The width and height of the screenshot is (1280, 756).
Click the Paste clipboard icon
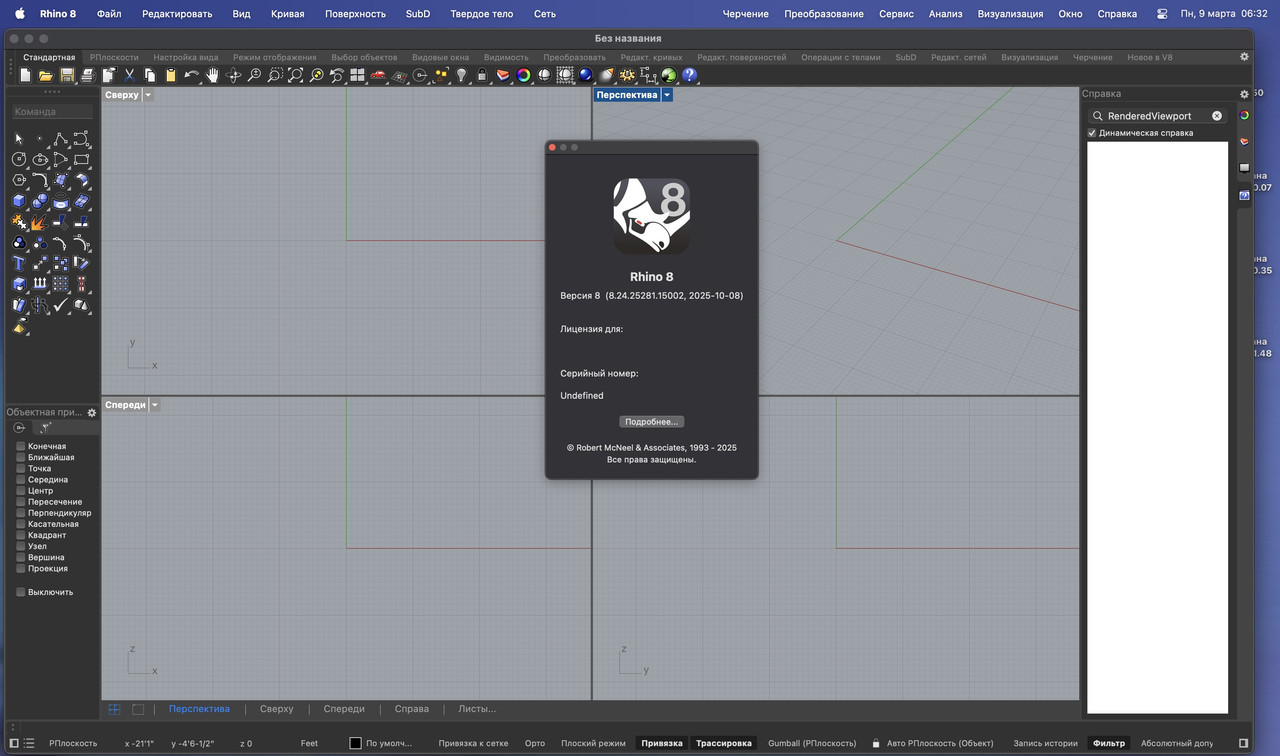point(171,75)
